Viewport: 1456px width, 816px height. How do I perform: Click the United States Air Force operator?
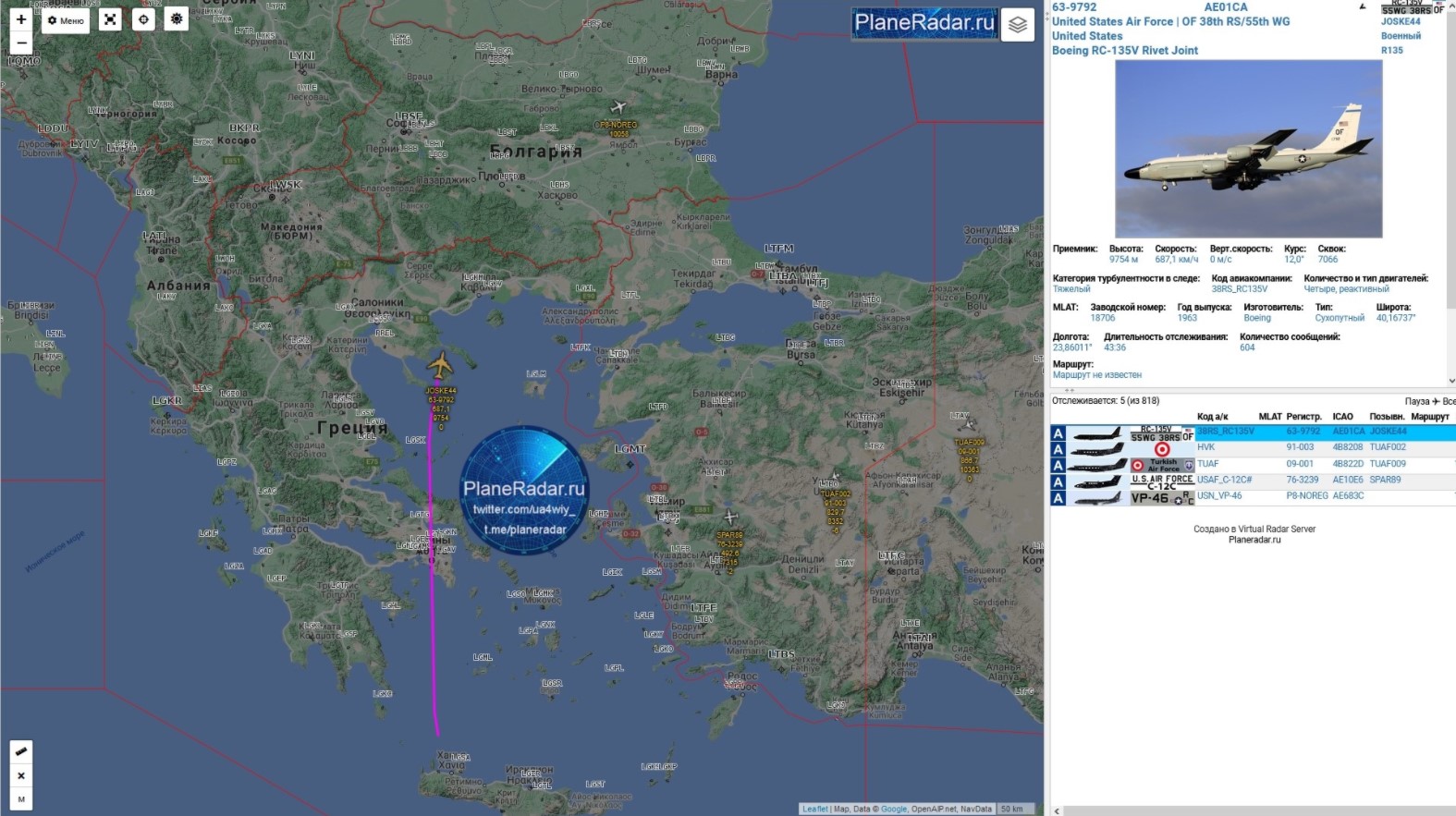1112,21
